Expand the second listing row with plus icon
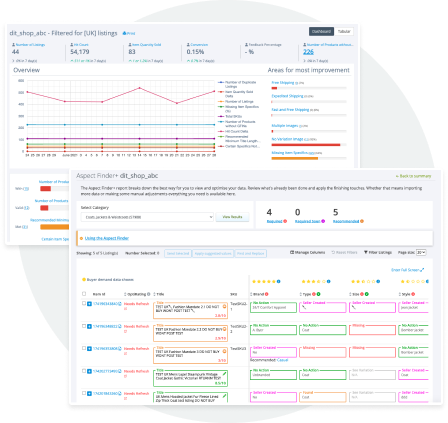Image resolution: width=448 pixels, height=423 pixels. [x=89, y=326]
